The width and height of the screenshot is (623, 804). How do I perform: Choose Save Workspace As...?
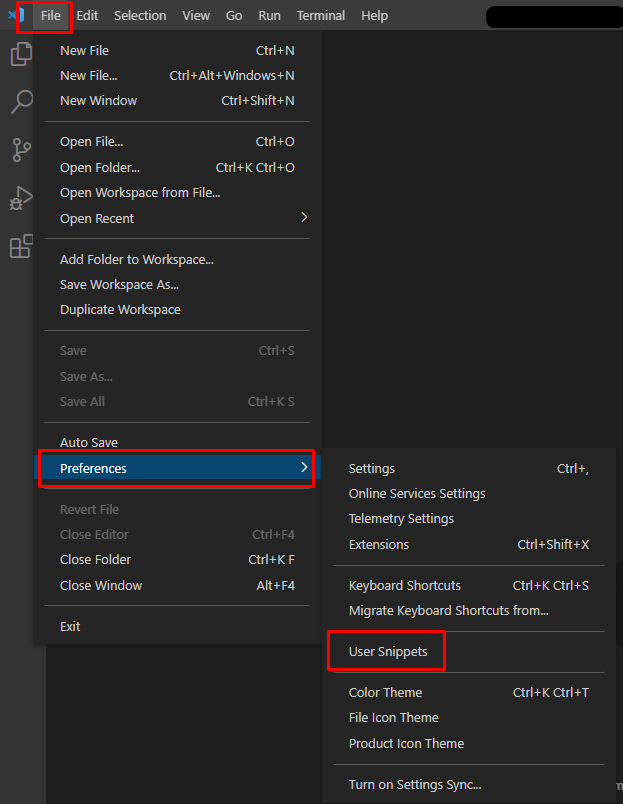click(x=177, y=285)
